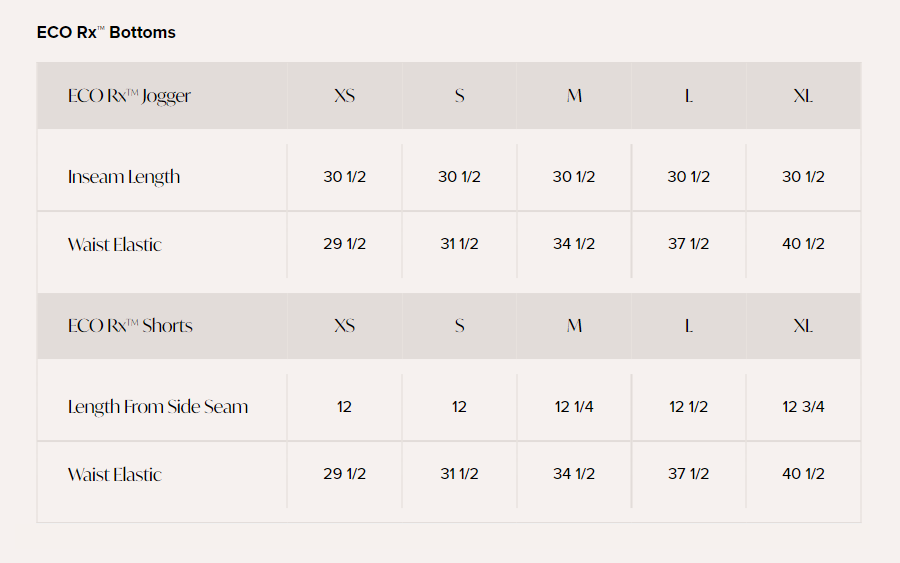This screenshot has height=563, width=900.
Task: Click Shorts waist elastic value 37 1/2
Action: click(x=689, y=474)
